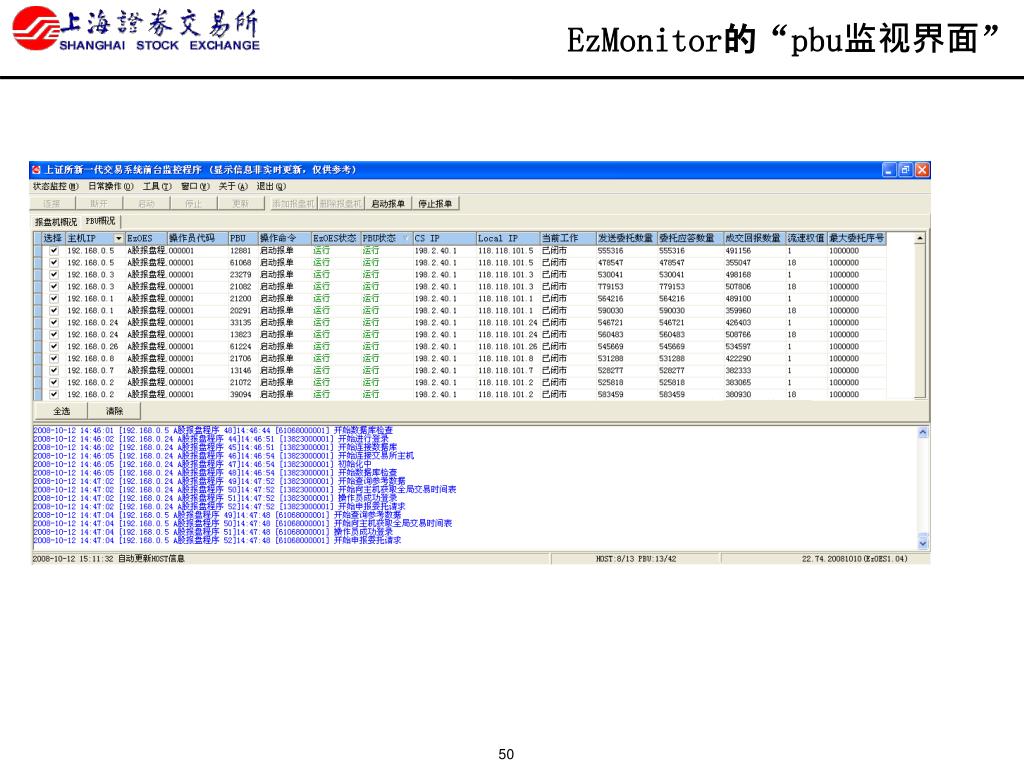
Task: Close the monitor program window
Action: pos(921,170)
